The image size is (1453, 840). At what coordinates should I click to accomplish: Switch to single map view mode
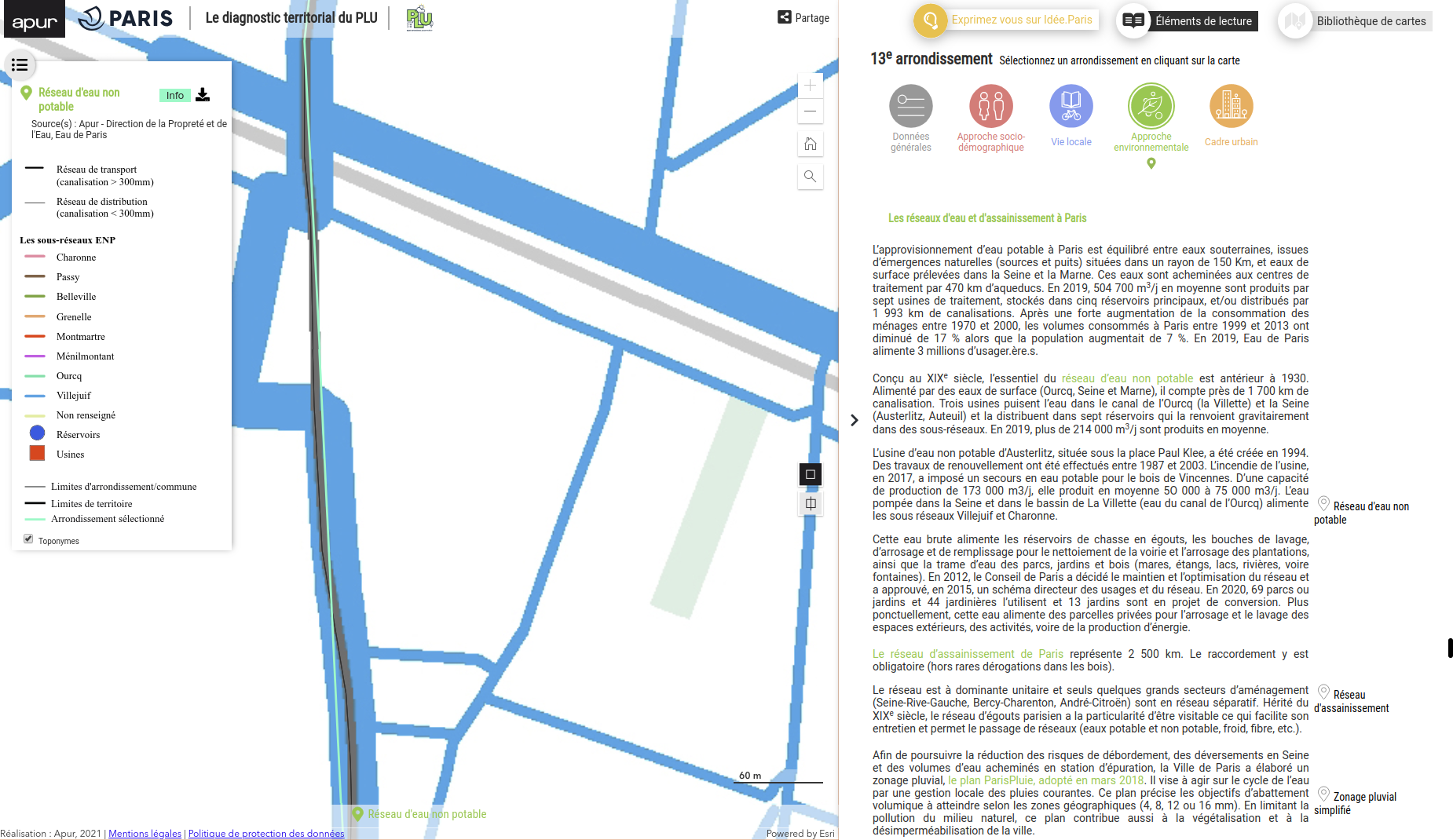point(811,474)
